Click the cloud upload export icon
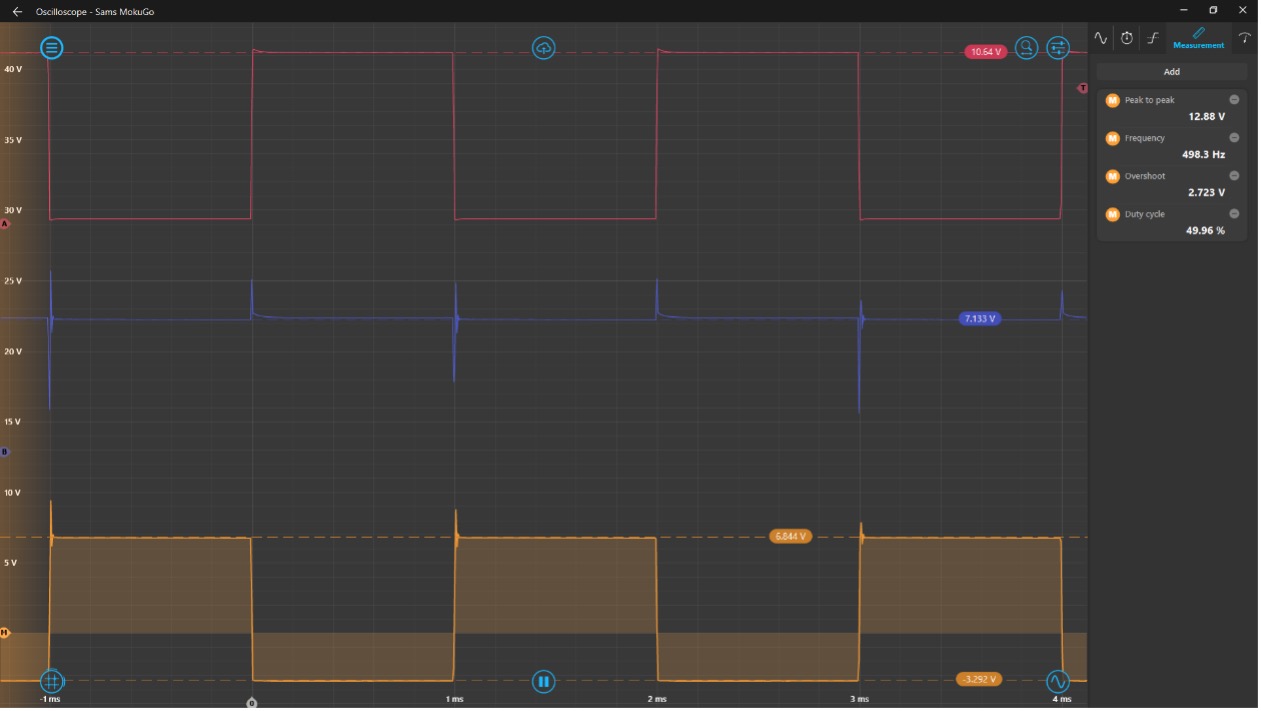This screenshot has width=1261, height=711. tap(543, 48)
